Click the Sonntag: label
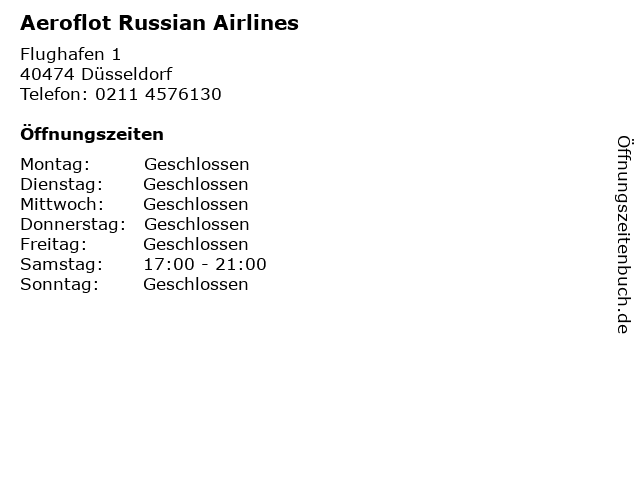This screenshot has height=480, width=640. (x=60, y=284)
